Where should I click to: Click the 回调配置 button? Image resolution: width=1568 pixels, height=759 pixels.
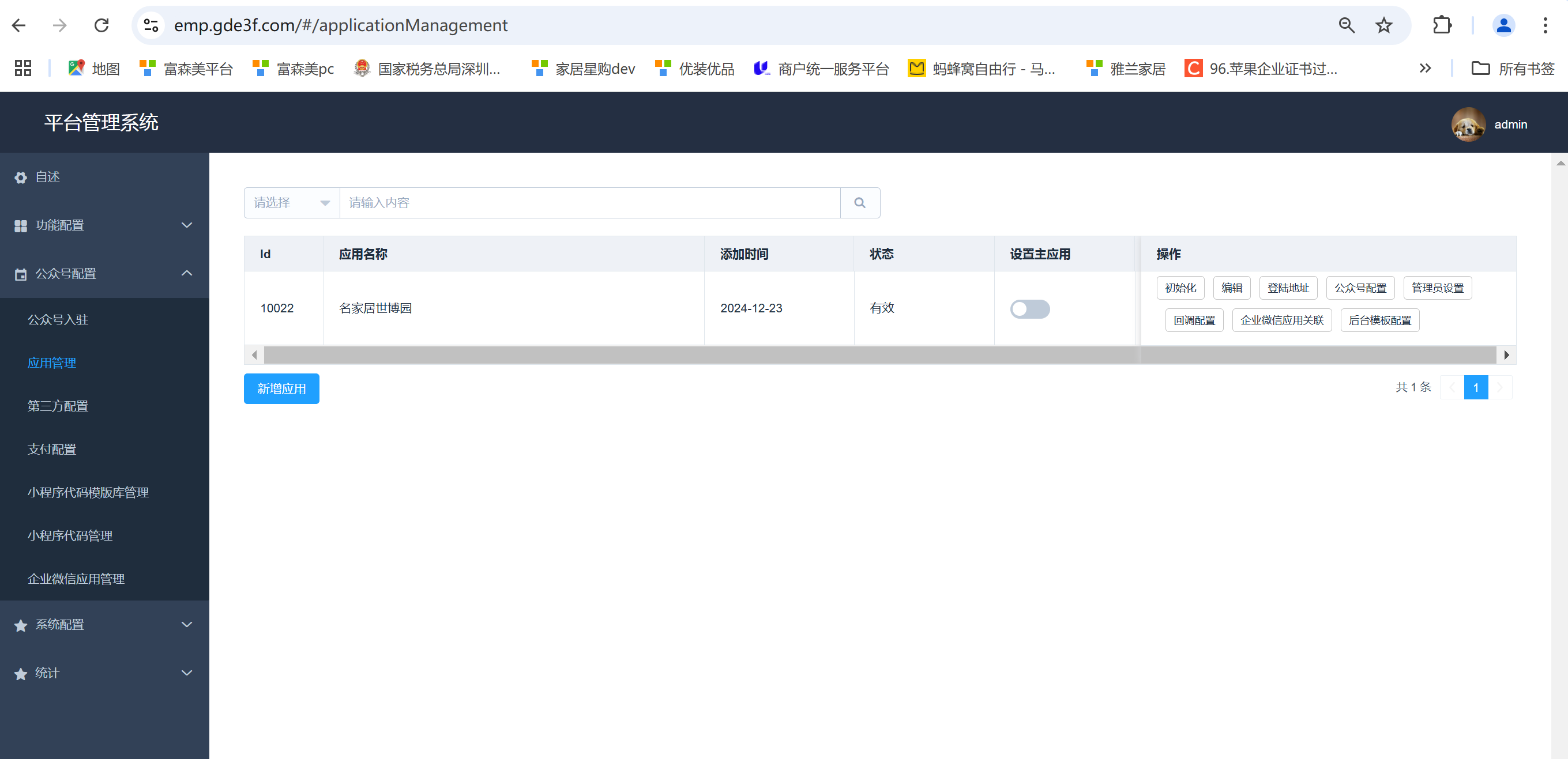(1194, 320)
